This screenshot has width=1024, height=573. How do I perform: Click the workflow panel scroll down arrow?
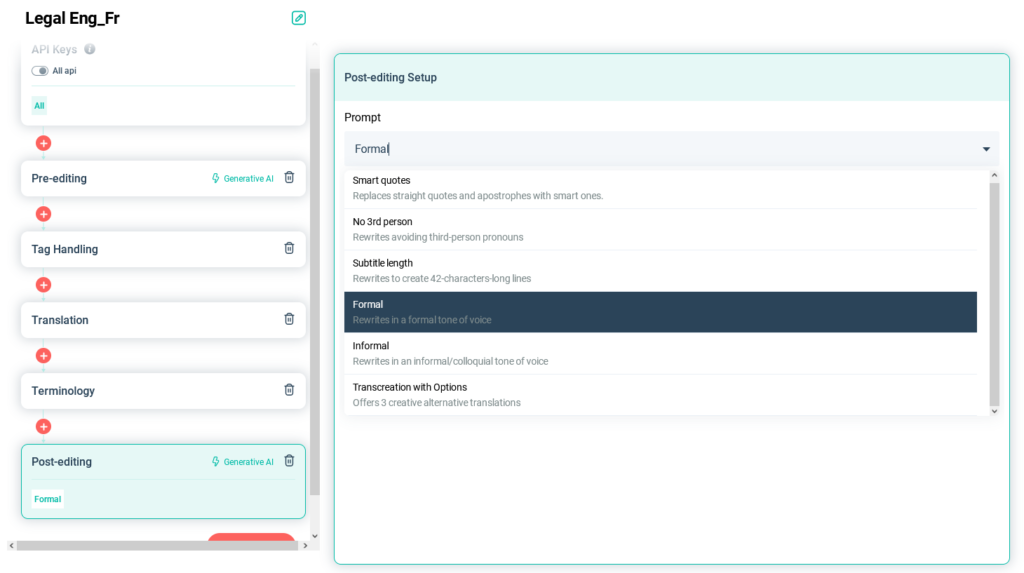315,536
